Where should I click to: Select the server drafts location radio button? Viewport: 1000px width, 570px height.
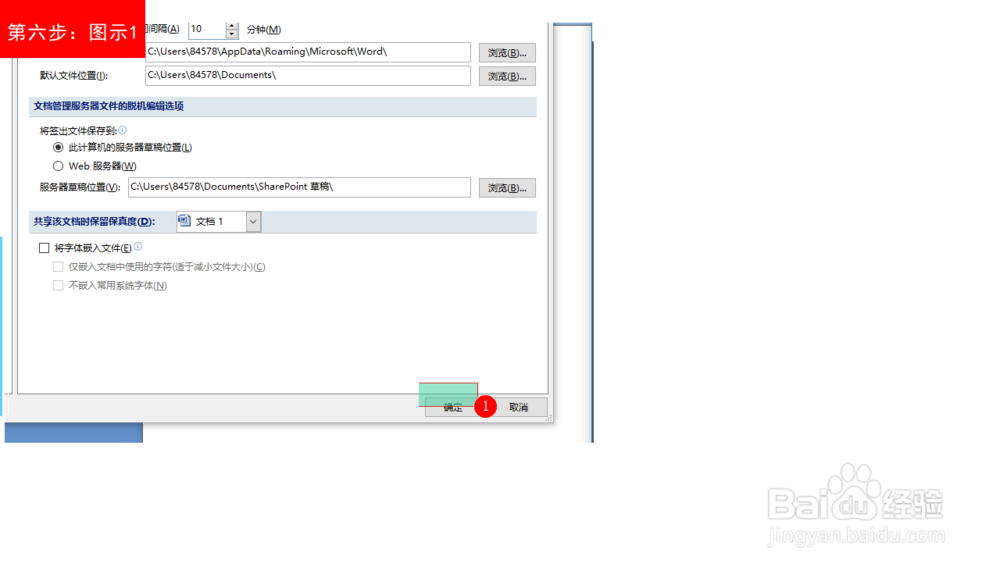pos(58,147)
